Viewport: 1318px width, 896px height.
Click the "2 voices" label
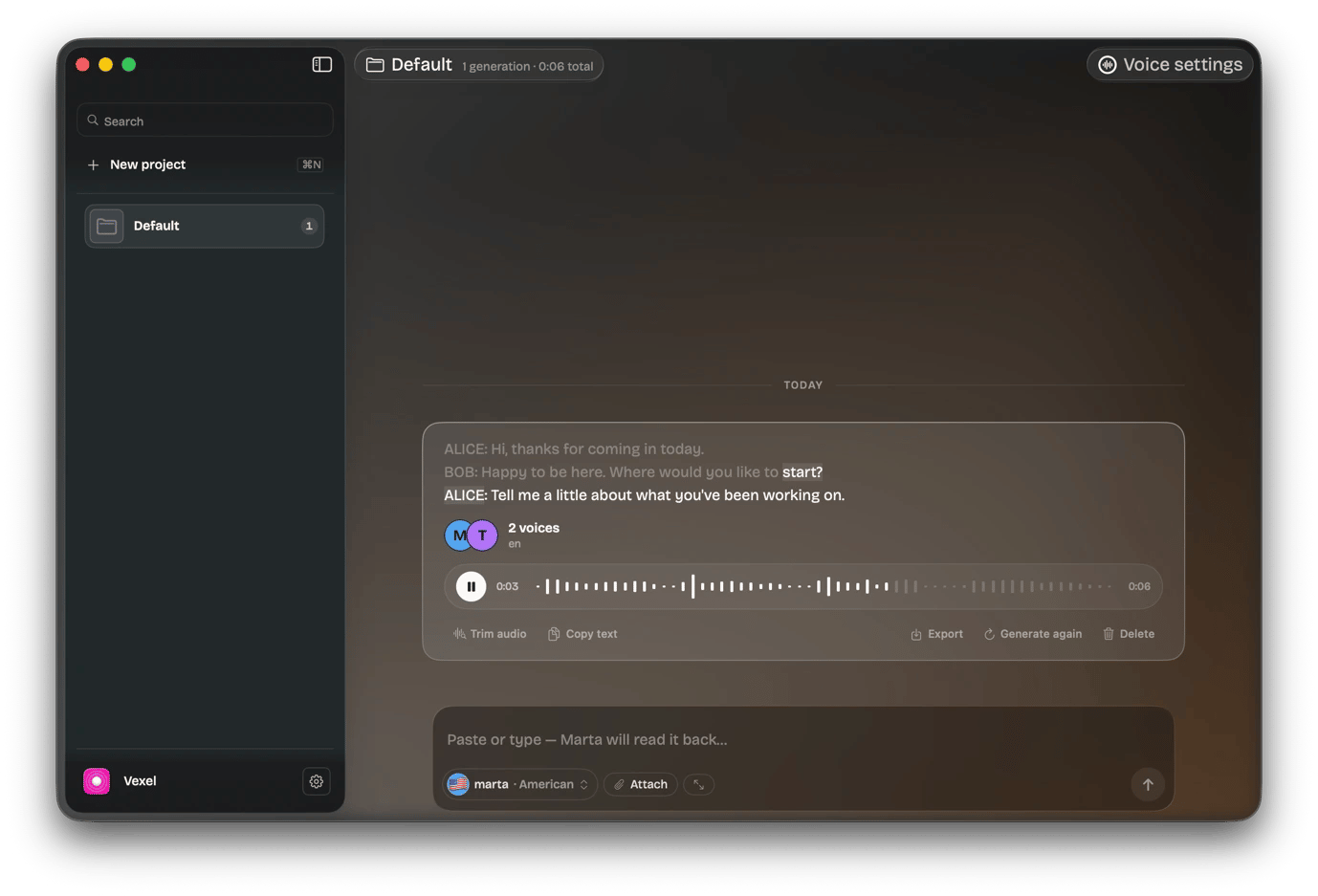pyautogui.click(x=534, y=528)
